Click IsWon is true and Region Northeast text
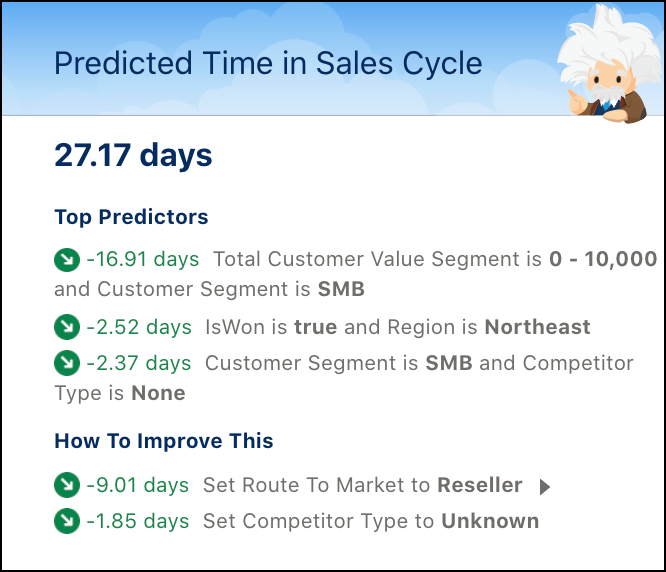The width and height of the screenshot is (666, 572). pyautogui.click(x=398, y=327)
